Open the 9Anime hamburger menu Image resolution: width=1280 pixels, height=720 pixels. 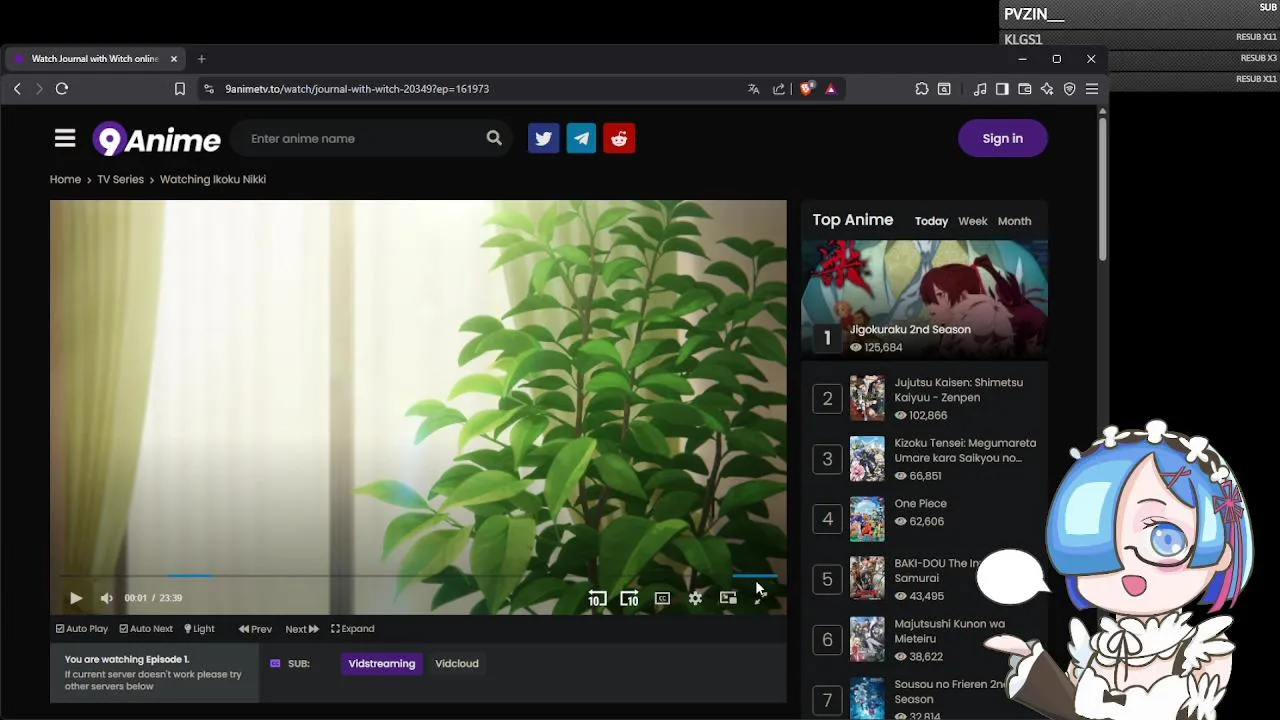tap(65, 138)
